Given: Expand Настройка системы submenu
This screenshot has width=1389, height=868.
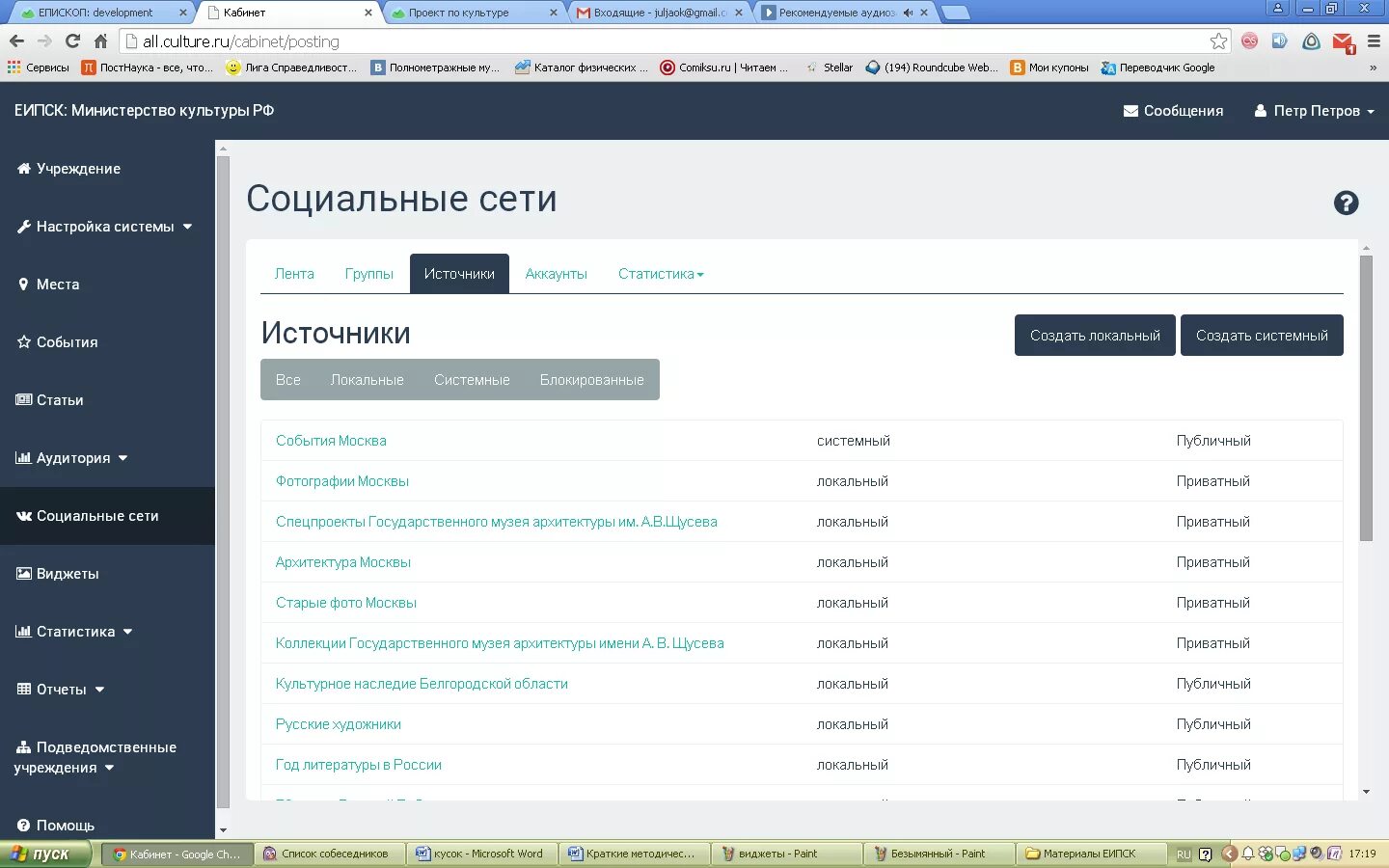Looking at the screenshot, I should (x=105, y=227).
